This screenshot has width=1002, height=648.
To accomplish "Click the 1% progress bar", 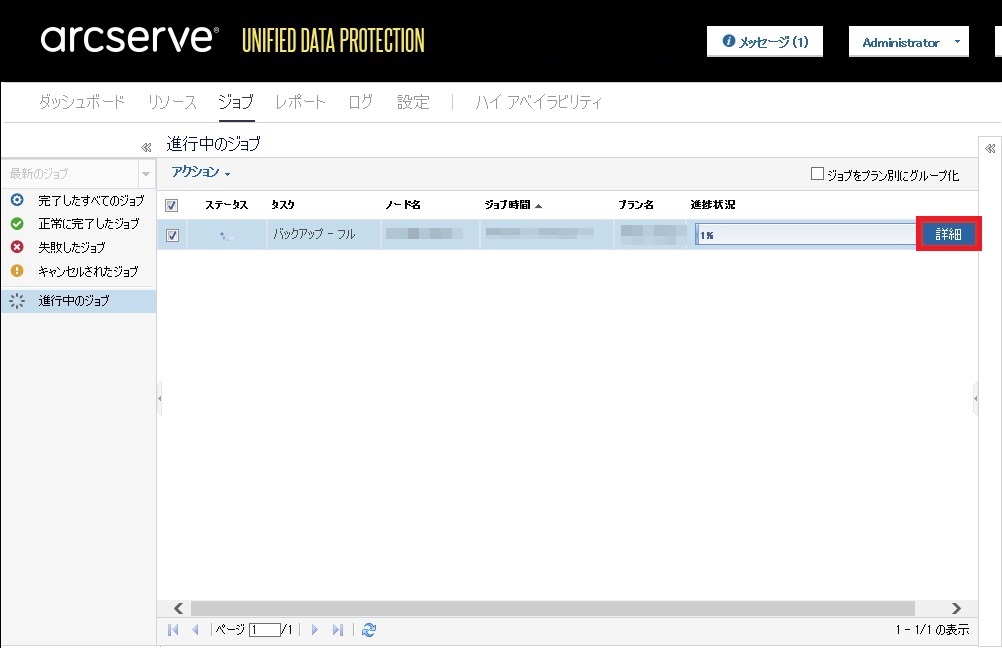I will tap(805, 235).
